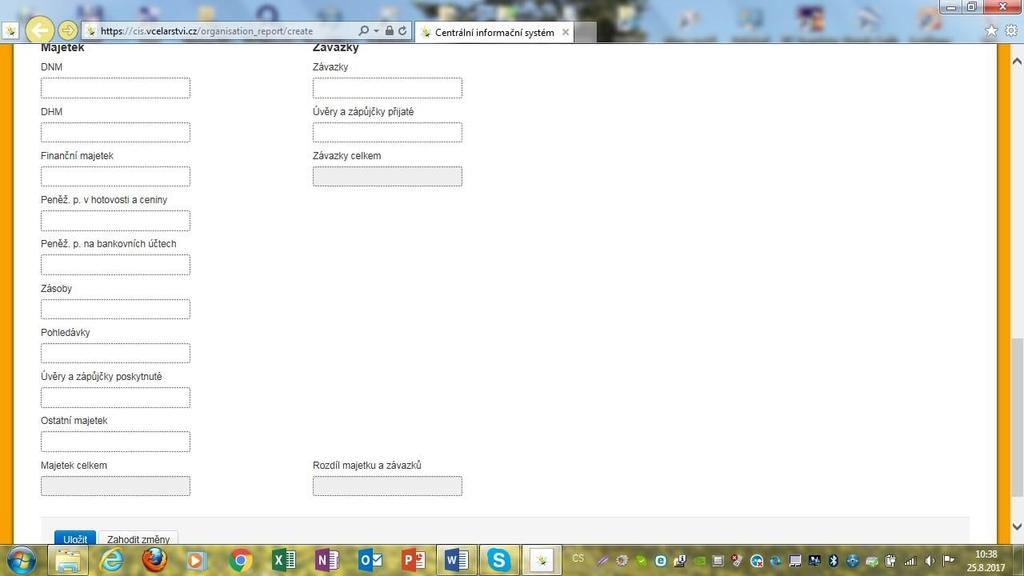
Task: Select the Centrální informační systém tab
Action: pyautogui.click(x=494, y=32)
